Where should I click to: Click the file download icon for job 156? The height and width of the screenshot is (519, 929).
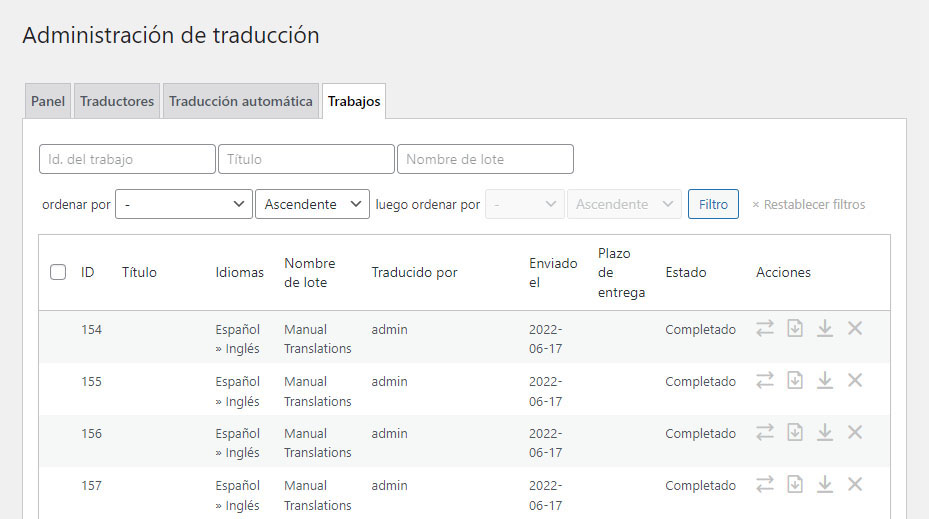click(795, 432)
